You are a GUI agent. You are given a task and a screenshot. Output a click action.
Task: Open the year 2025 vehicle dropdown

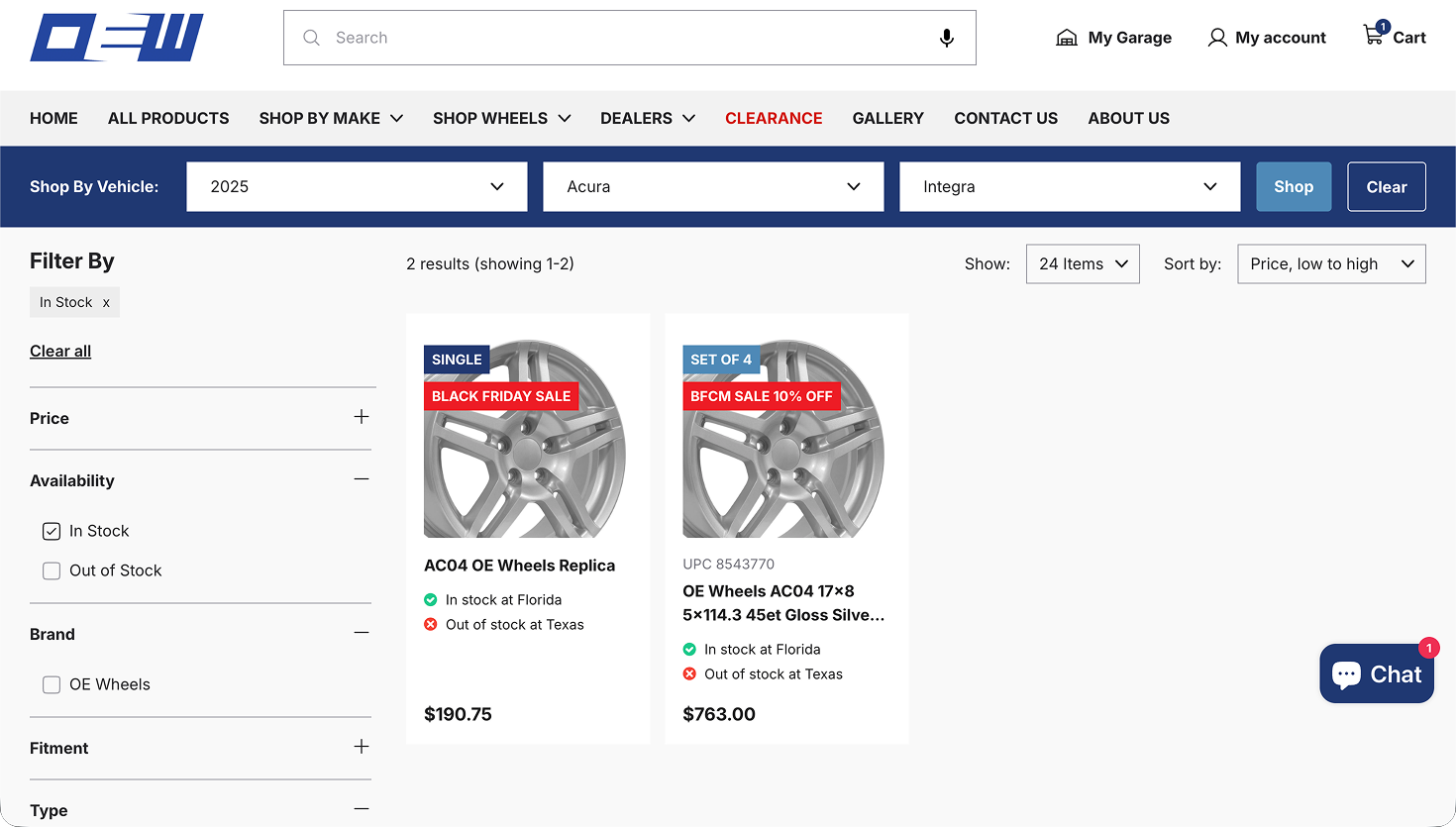(x=357, y=187)
